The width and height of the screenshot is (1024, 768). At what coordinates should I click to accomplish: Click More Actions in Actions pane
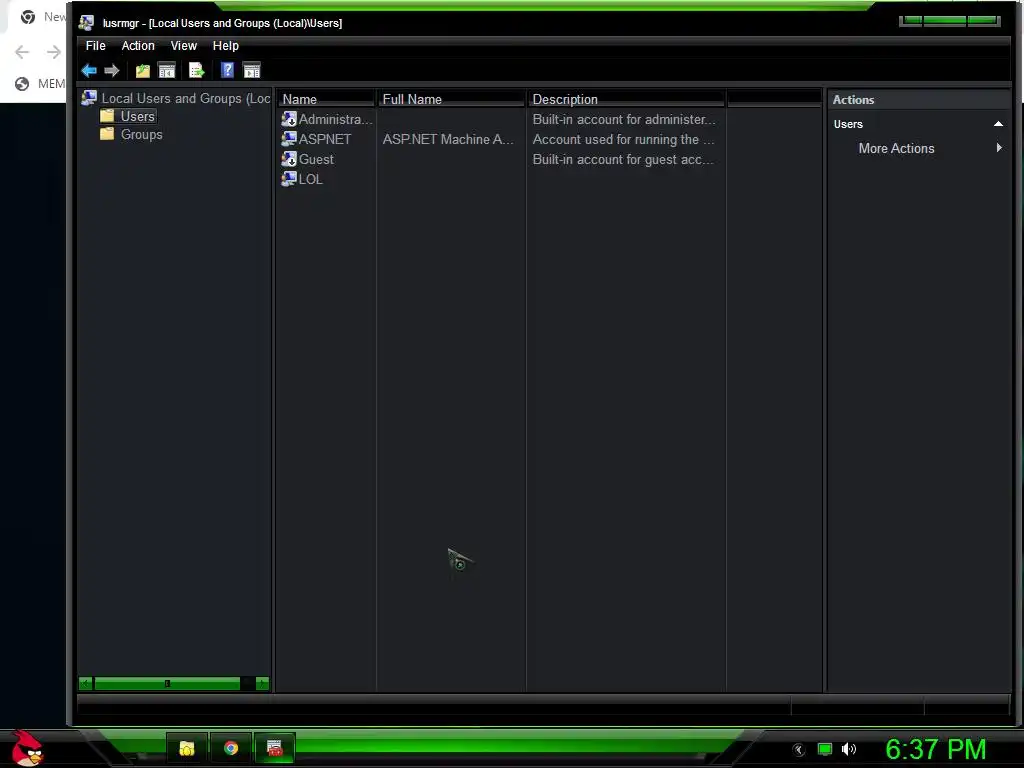(896, 148)
